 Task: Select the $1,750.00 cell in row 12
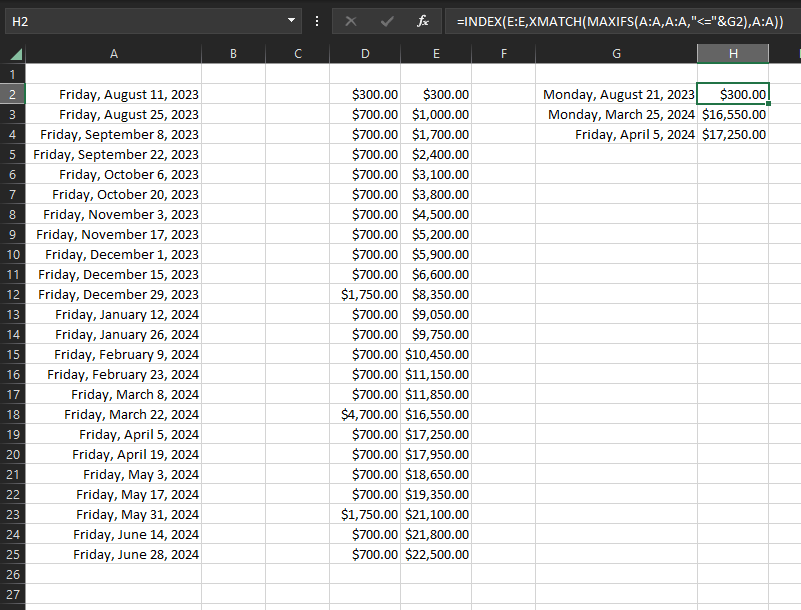(365, 295)
